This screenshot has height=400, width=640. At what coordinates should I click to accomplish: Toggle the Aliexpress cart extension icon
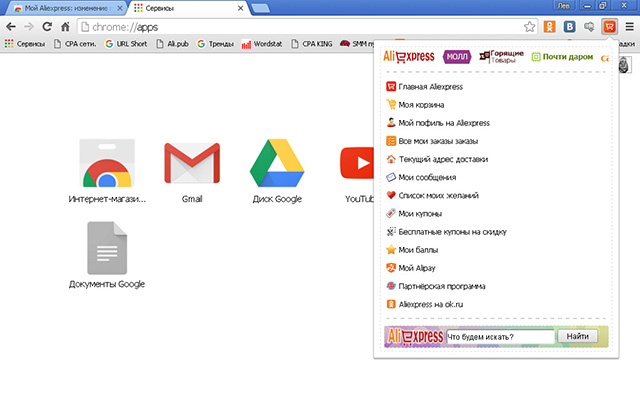(609, 27)
